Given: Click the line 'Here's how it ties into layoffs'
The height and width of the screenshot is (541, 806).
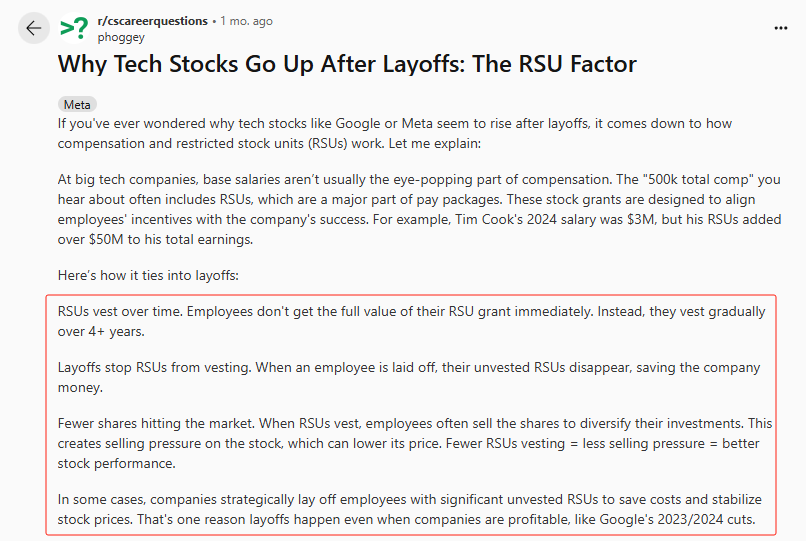Looking at the screenshot, I should point(148,276).
